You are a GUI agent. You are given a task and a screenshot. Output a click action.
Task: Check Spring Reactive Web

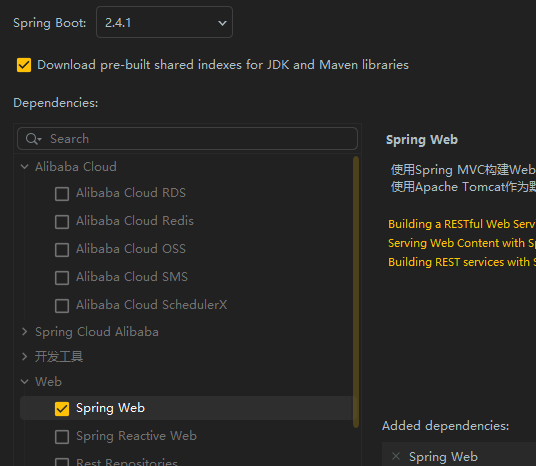coord(62,437)
